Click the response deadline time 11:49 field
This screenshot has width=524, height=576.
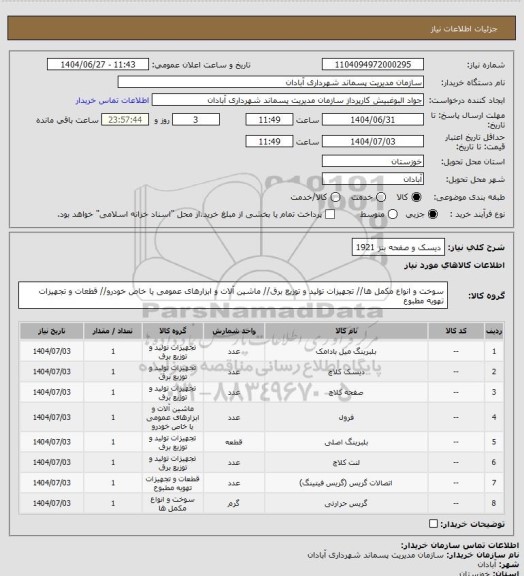269,120
